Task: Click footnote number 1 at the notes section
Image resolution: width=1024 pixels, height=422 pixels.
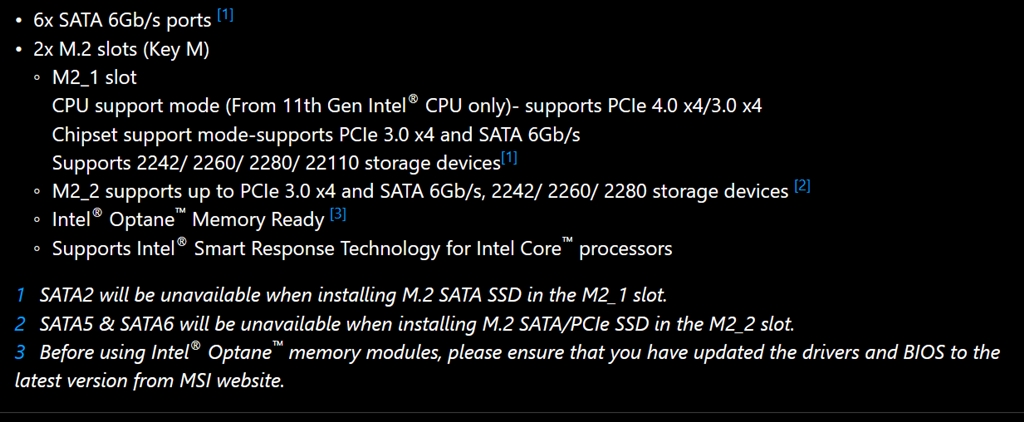Action: 20,295
